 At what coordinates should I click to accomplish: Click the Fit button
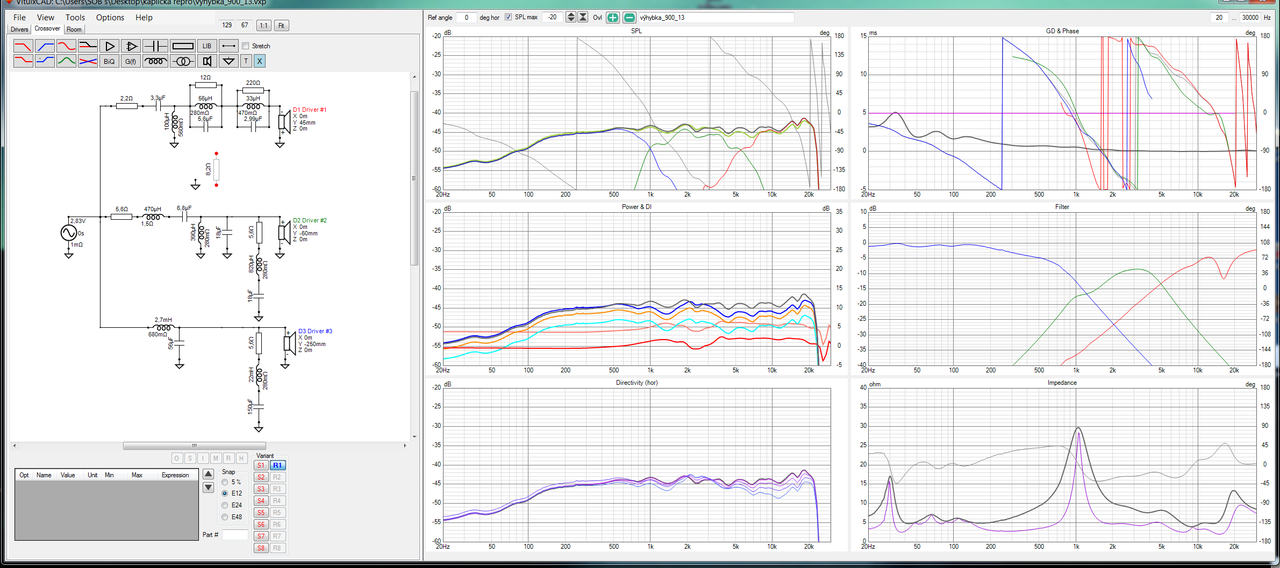pyautogui.click(x=281, y=25)
